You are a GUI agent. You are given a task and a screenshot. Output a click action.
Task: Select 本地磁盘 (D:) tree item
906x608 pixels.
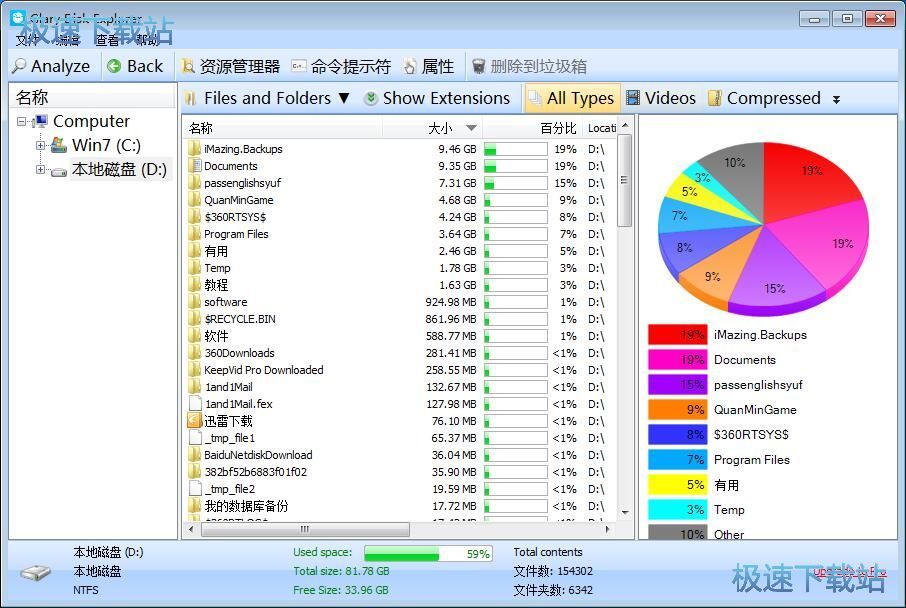[119, 169]
